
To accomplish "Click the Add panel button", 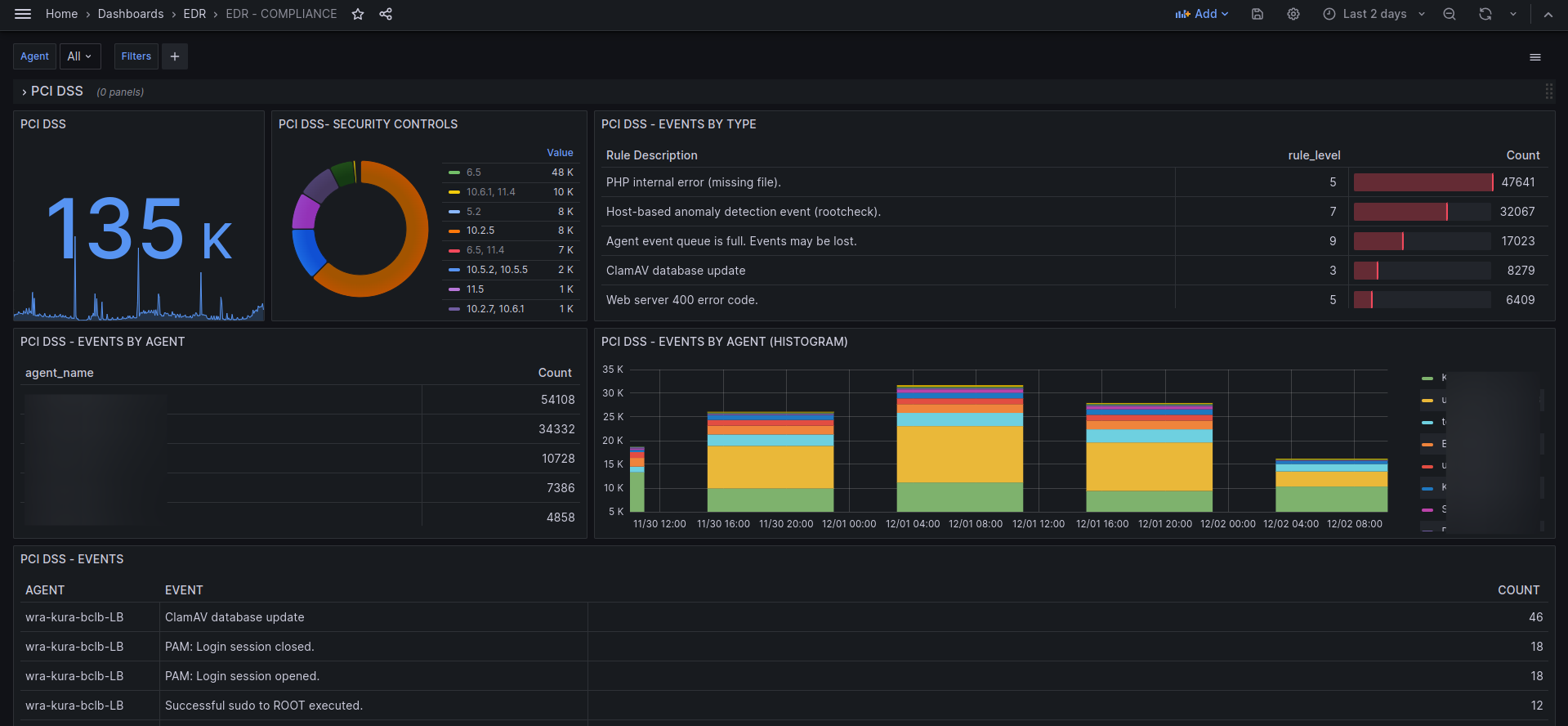I will (x=1202, y=14).
